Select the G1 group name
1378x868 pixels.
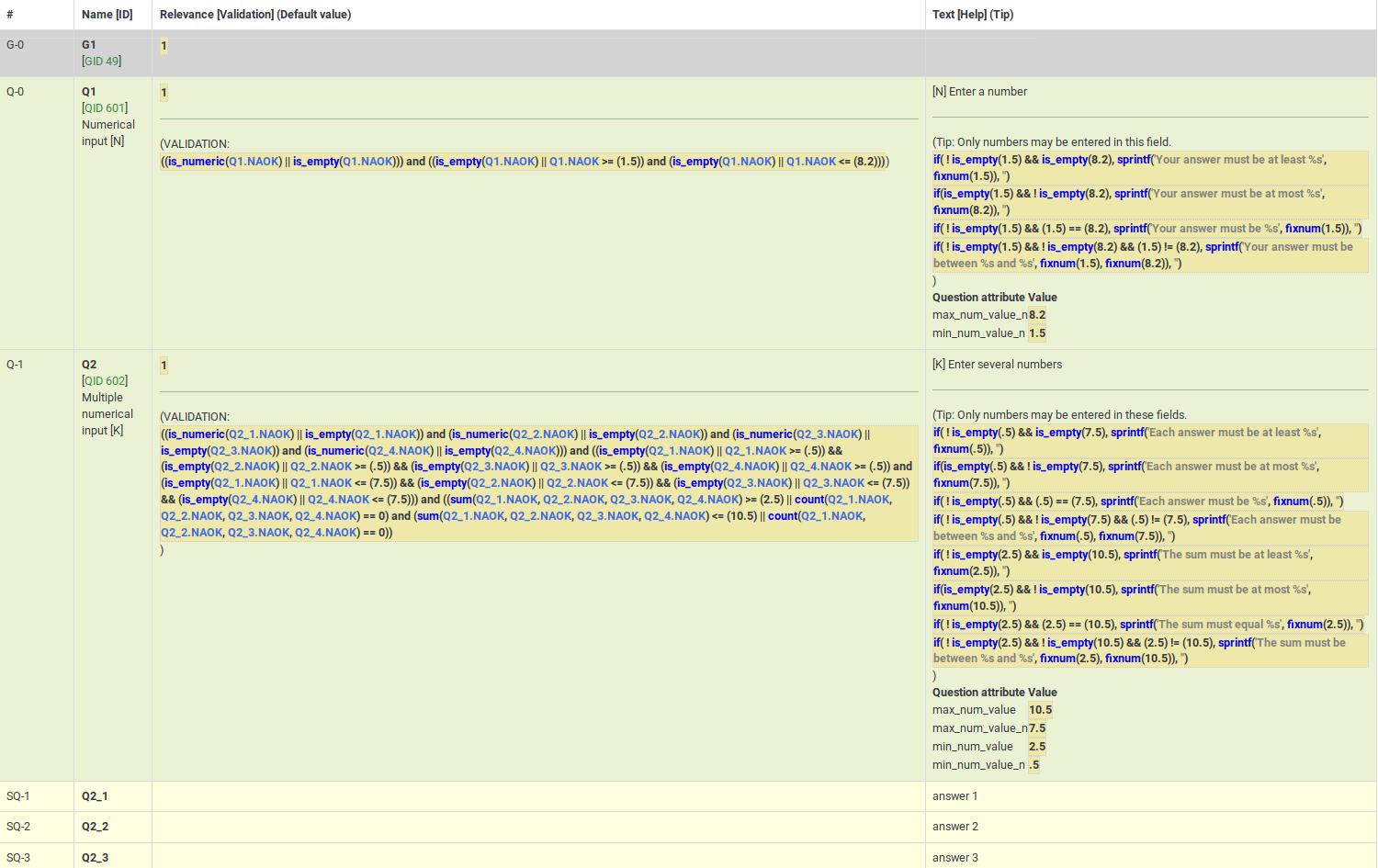(x=89, y=44)
